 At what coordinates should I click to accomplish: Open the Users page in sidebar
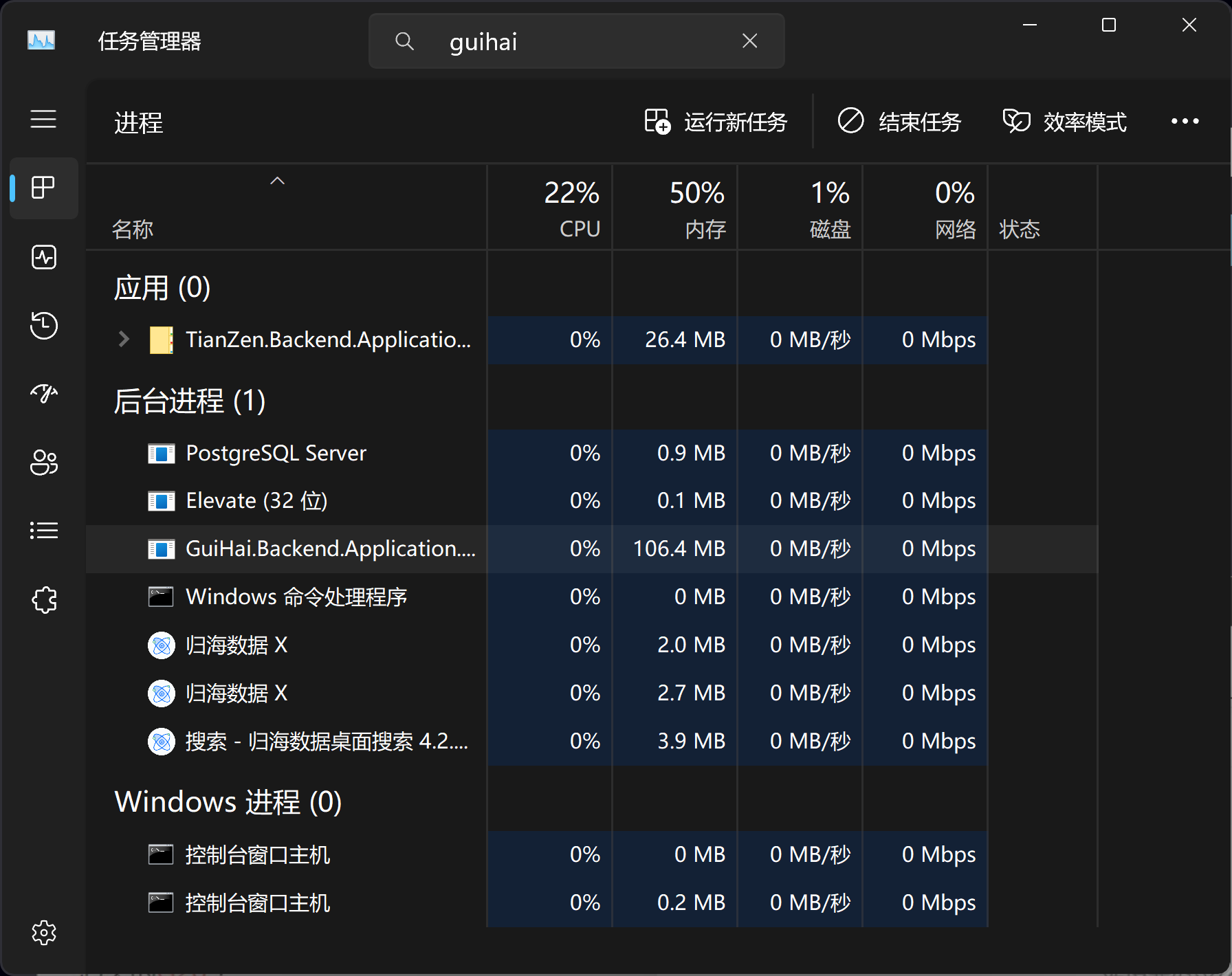[44, 463]
